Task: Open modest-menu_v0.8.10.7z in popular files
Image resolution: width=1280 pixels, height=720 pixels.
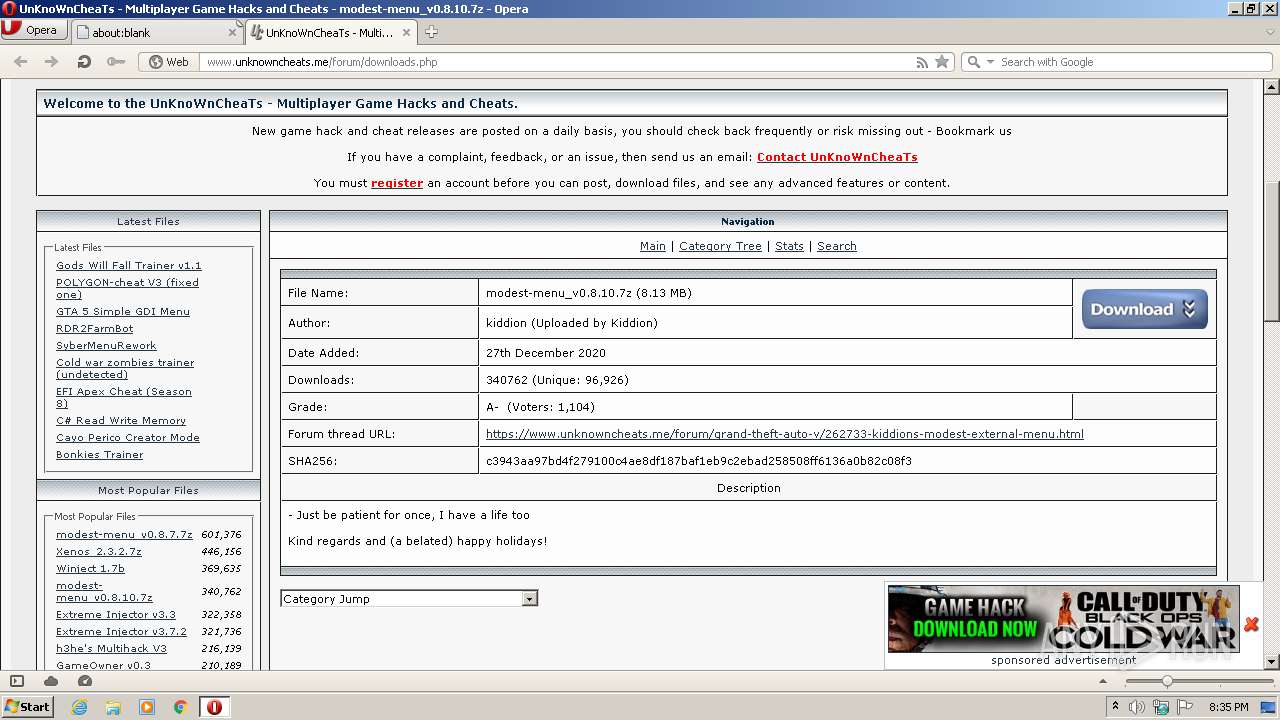Action: tap(104, 592)
